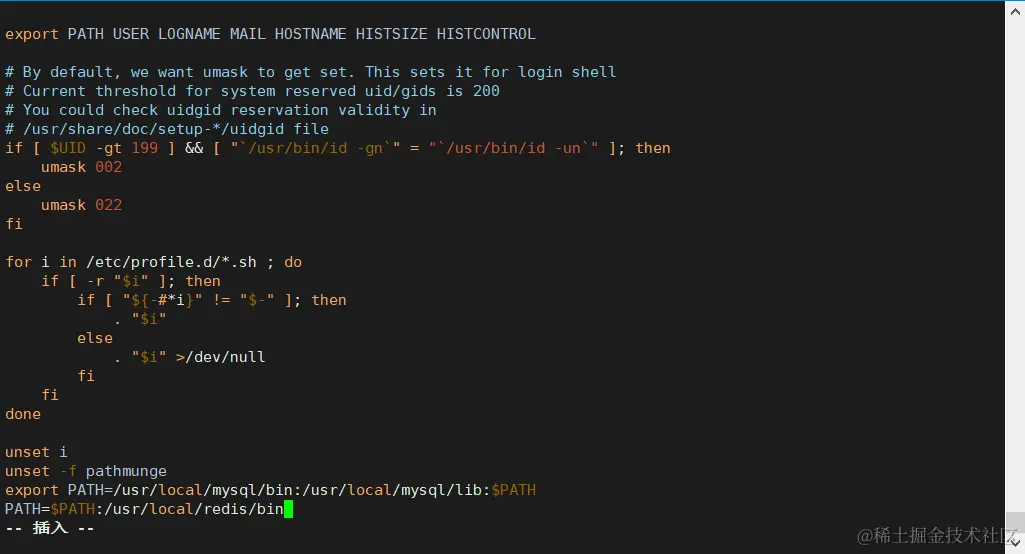Click the -- 插入 -- insert mode indicator
The height and width of the screenshot is (554, 1025).
[x=50, y=528]
